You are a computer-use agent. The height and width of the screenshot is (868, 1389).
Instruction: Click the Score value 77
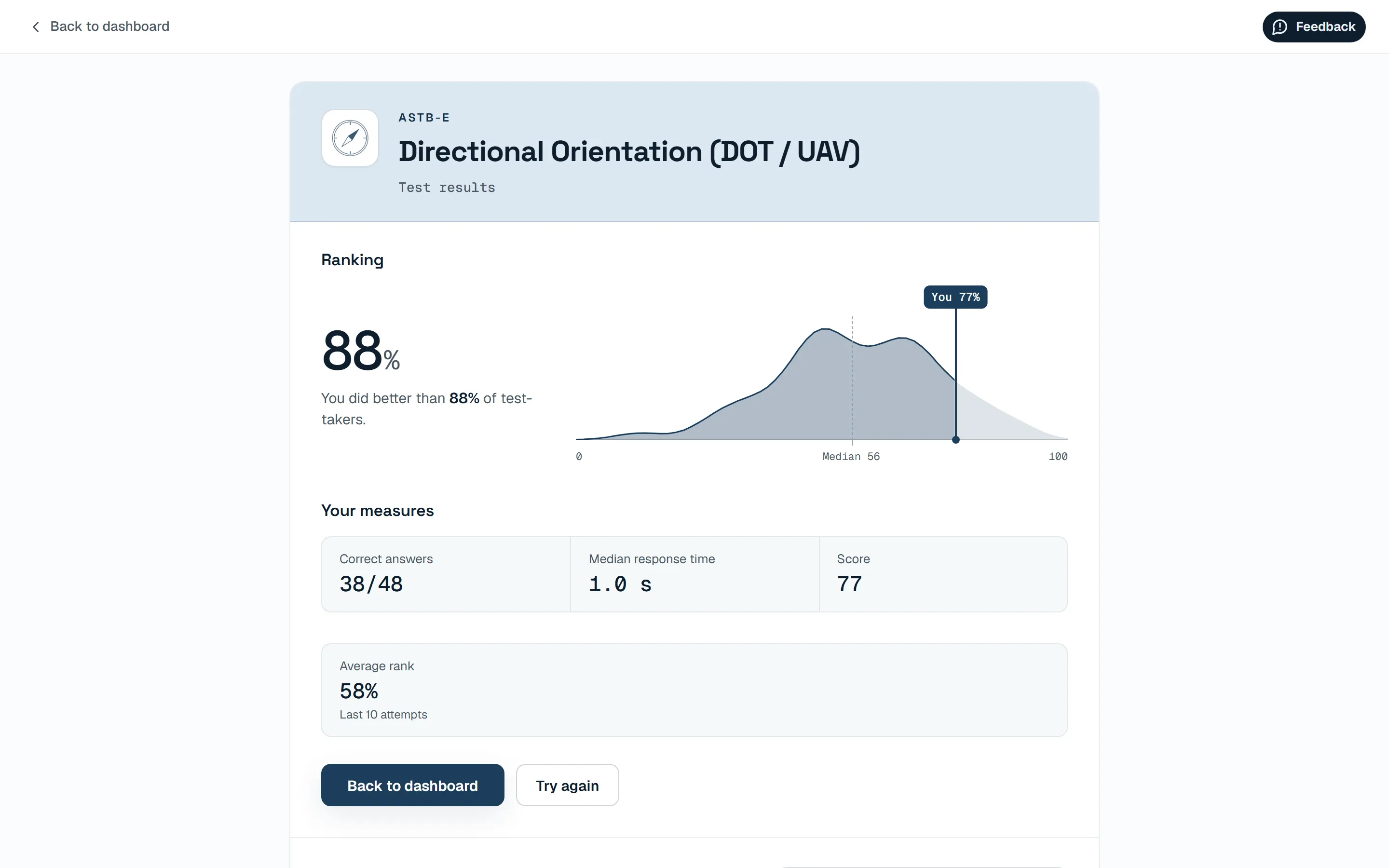(x=849, y=584)
